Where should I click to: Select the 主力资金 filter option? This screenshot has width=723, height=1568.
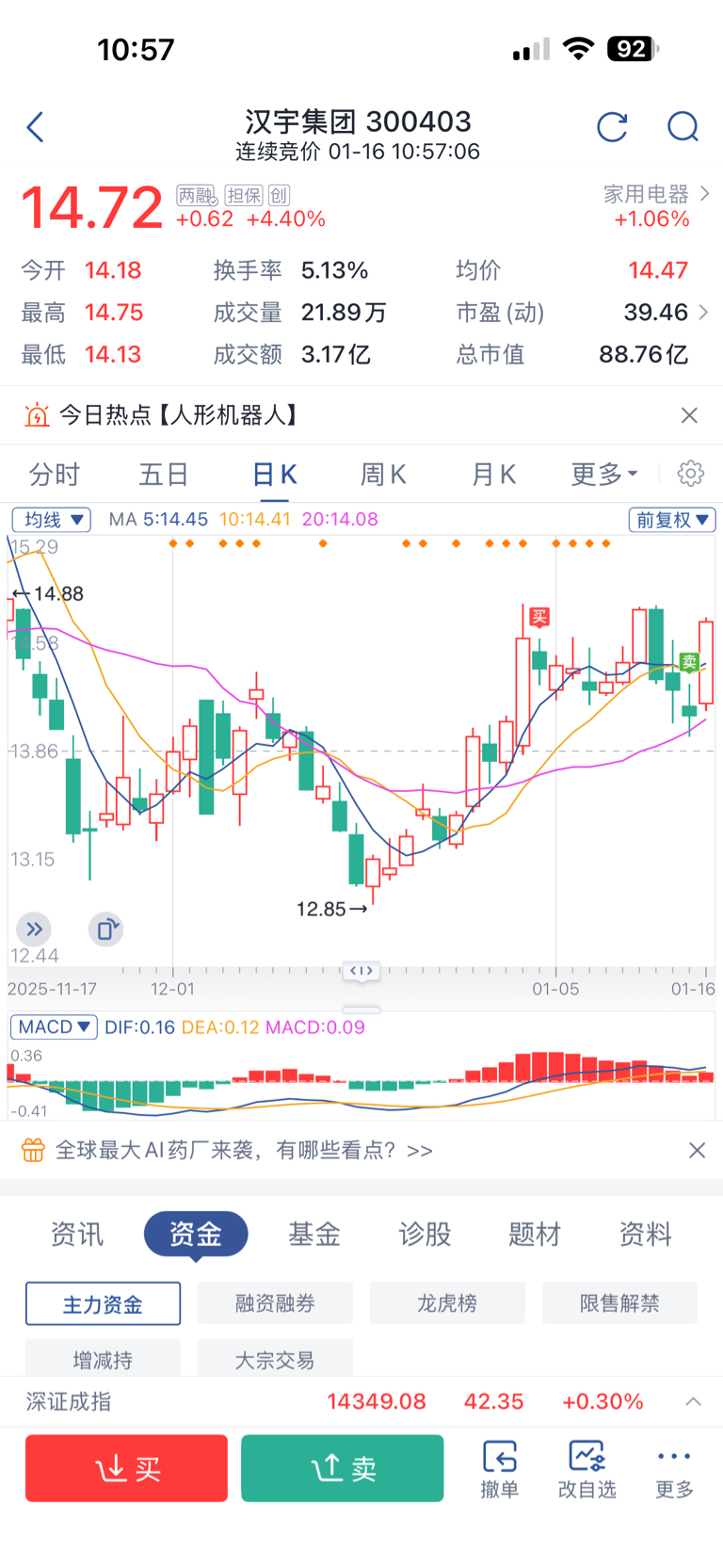pyautogui.click(x=103, y=1303)
